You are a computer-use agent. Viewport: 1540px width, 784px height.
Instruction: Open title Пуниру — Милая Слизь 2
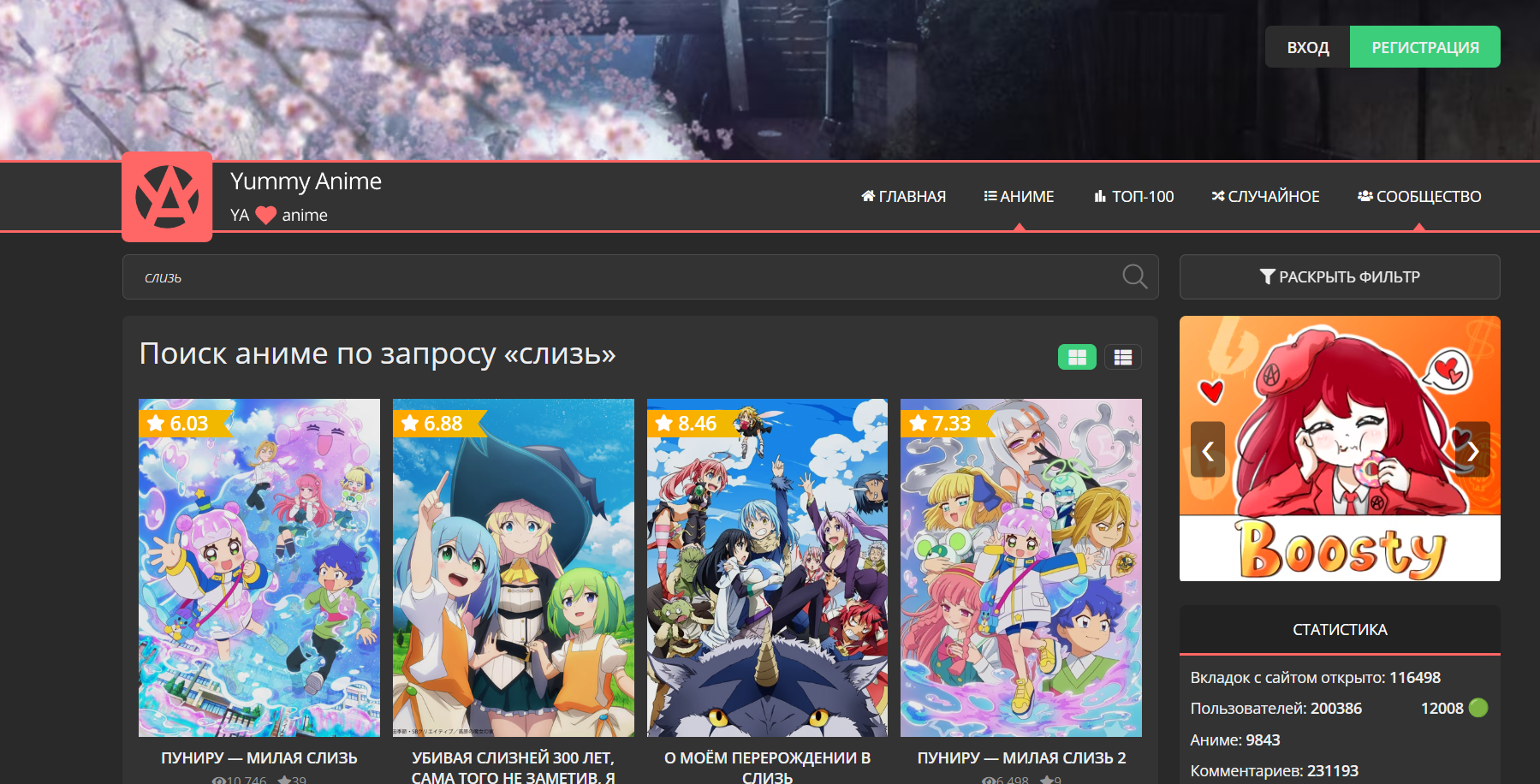pos(1021,758)
